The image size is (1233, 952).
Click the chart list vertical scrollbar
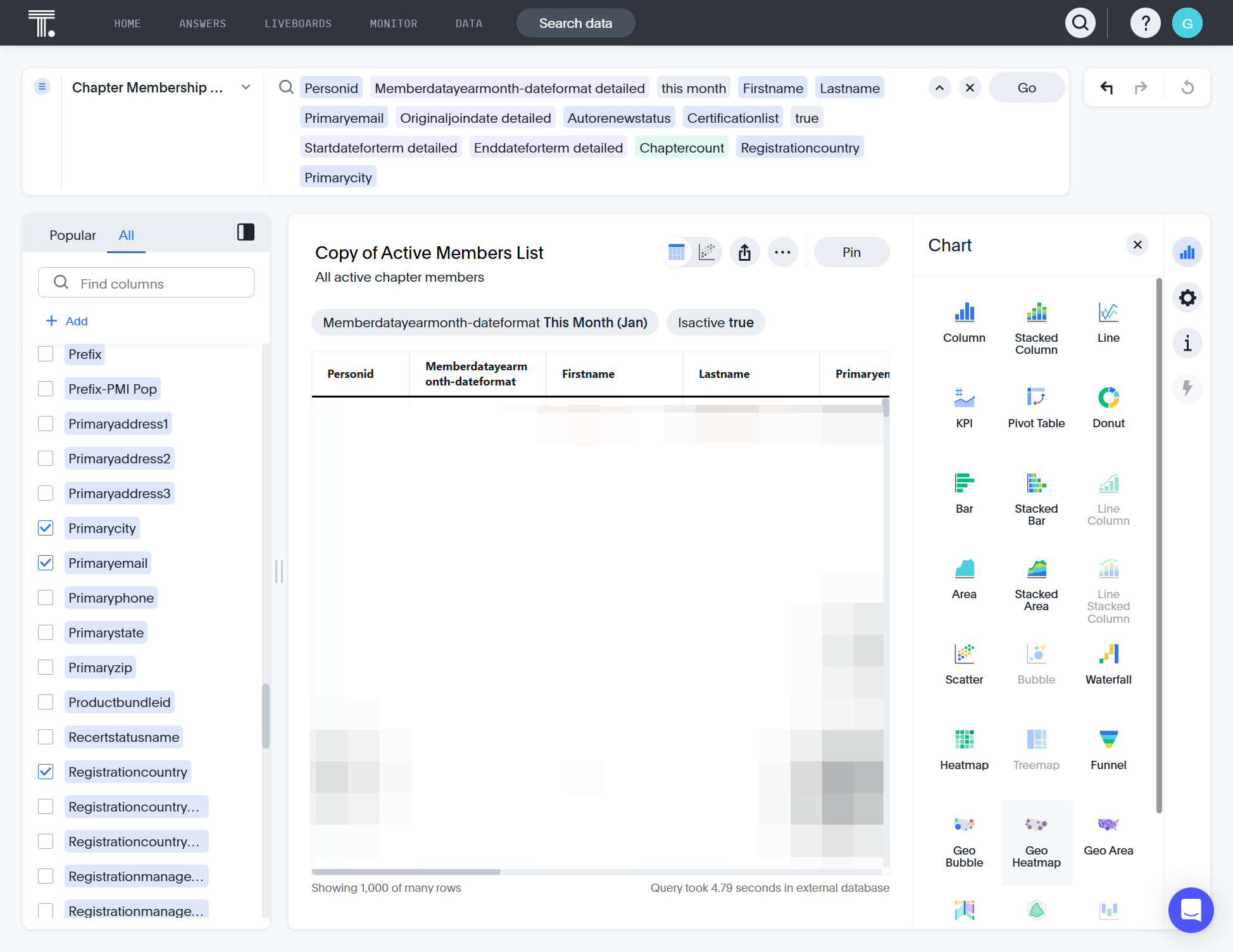coord(1159,544)
